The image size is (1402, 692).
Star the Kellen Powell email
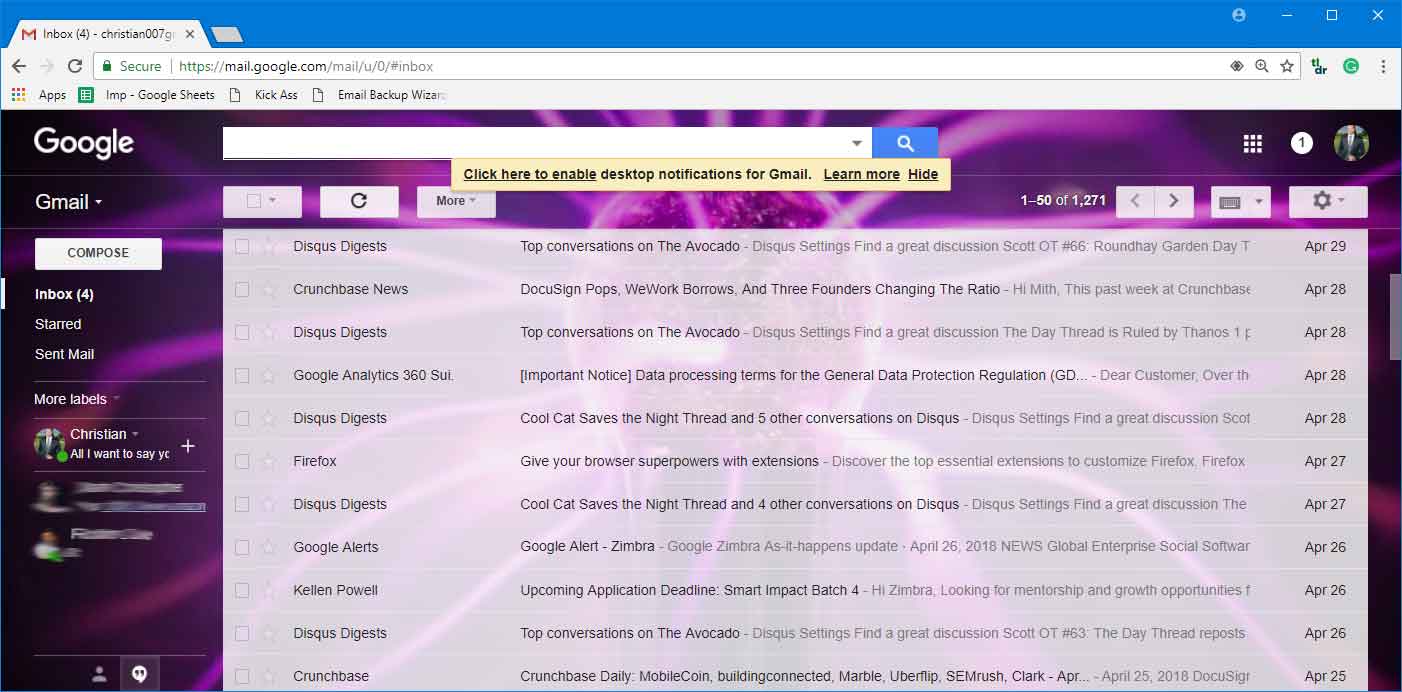[x=268, y=591]
